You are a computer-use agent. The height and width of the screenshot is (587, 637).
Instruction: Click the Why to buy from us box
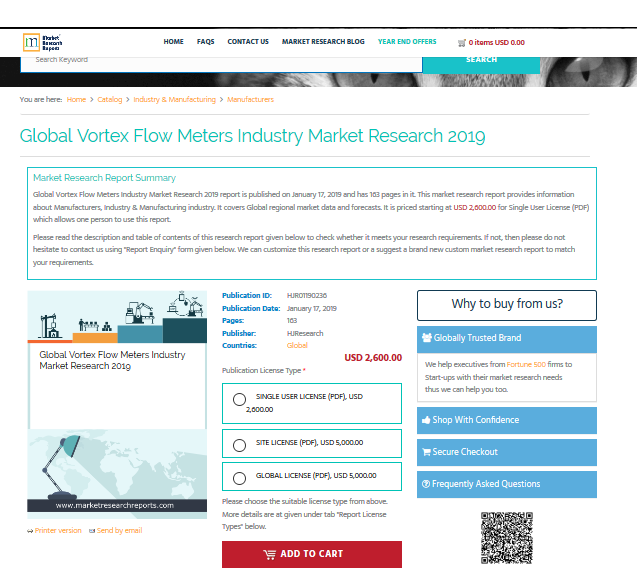[507, 305]
